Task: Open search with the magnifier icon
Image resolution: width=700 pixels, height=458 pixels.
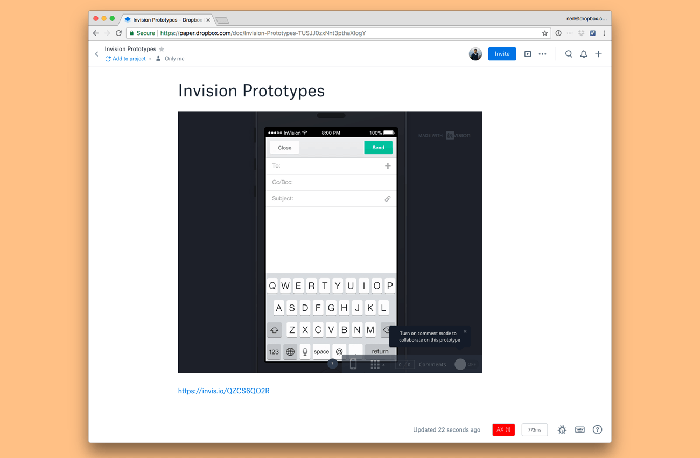Action: click(568, 54)
